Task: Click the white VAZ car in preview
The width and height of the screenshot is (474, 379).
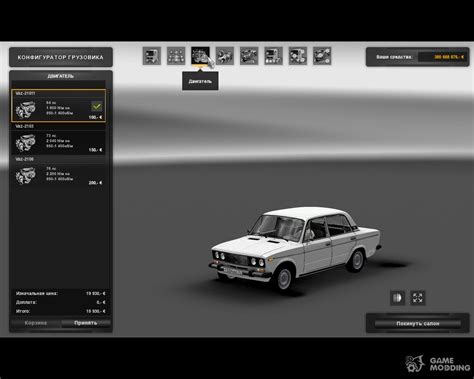Action: 295,248
